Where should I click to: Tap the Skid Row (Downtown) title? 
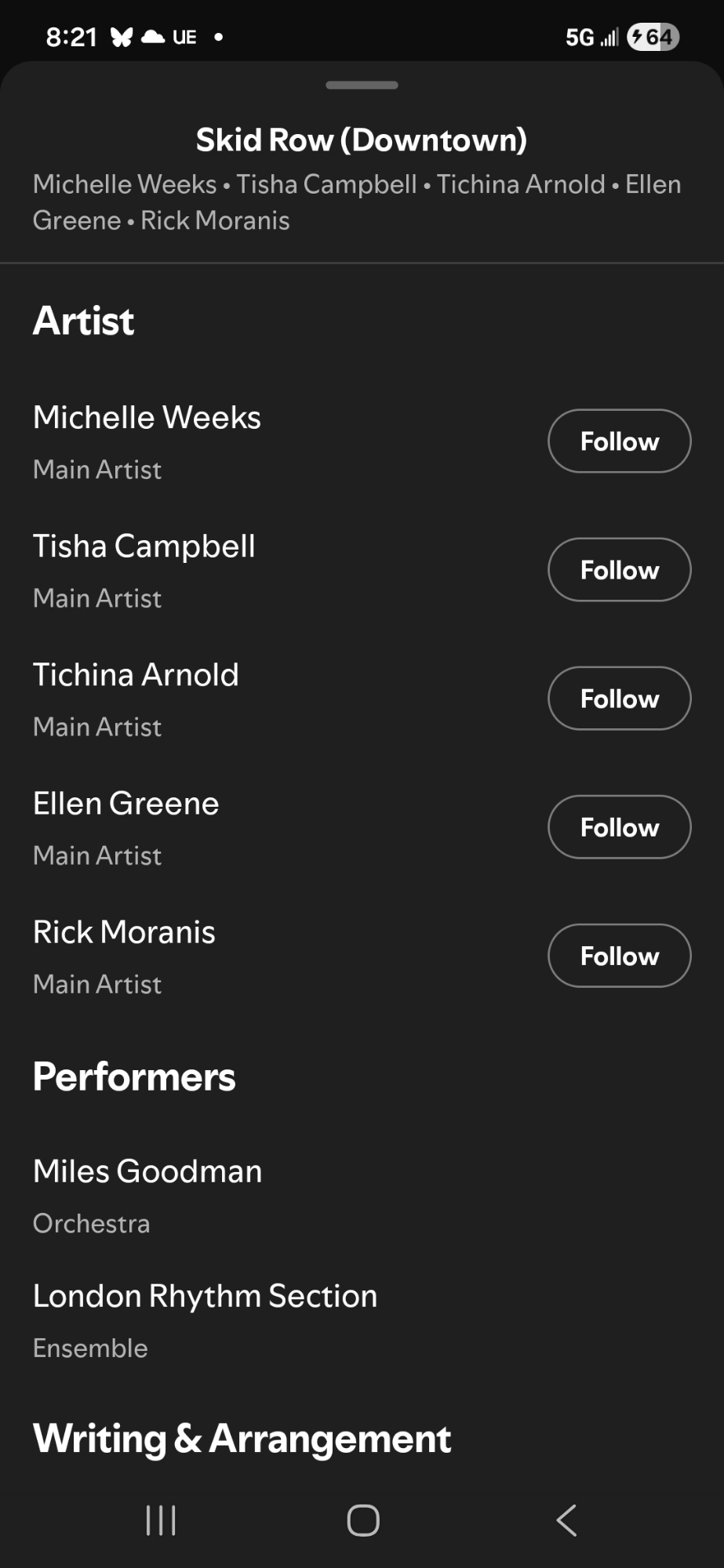(362, 140)
